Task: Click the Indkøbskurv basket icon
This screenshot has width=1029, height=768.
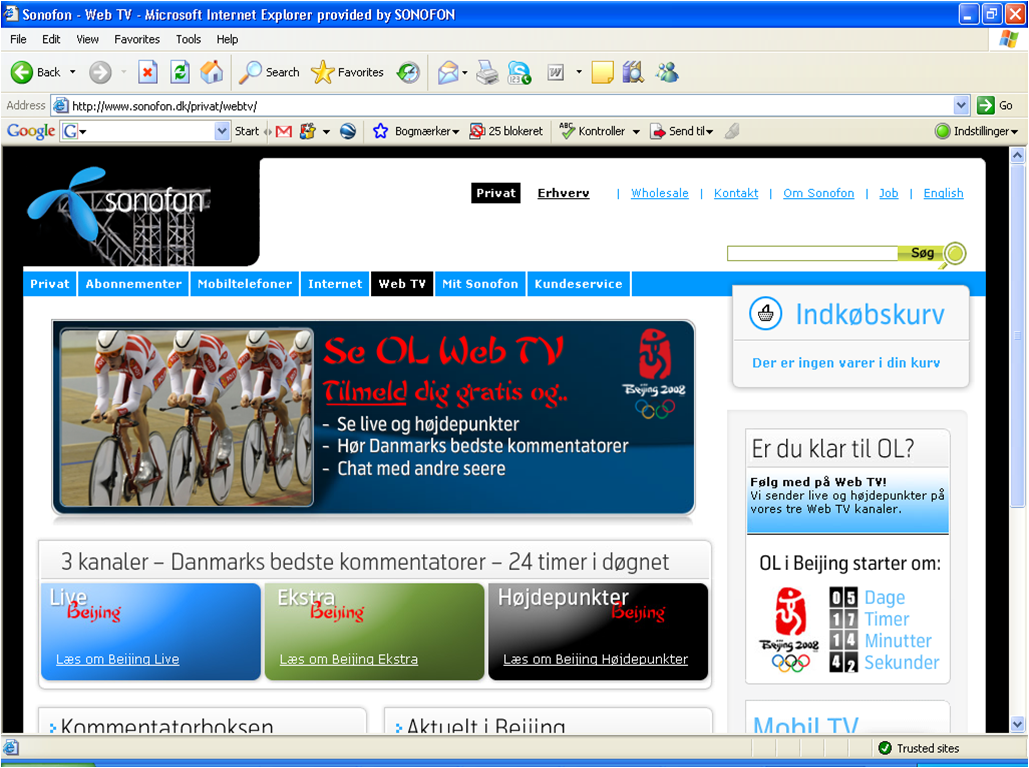Action: [765, 314]
